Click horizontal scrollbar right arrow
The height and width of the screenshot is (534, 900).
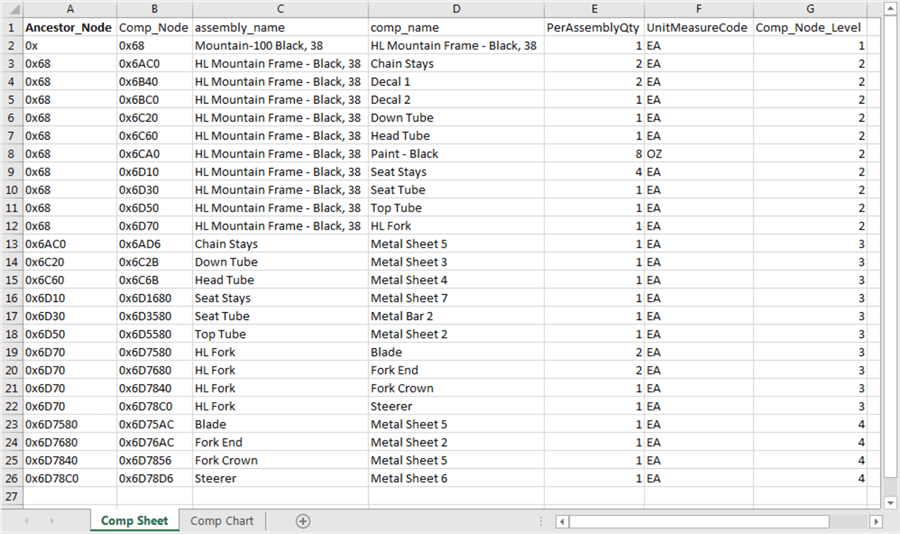[x=876, y=521]
